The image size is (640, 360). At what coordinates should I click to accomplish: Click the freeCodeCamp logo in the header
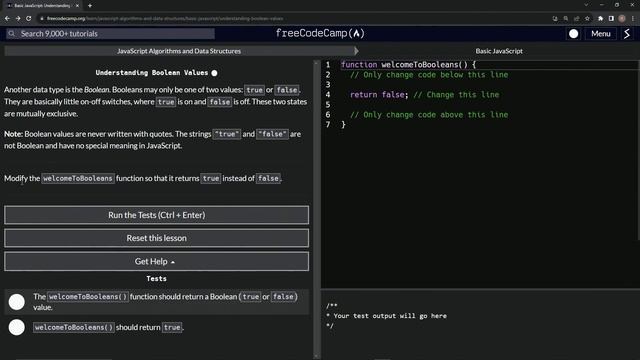click(320, 33)
